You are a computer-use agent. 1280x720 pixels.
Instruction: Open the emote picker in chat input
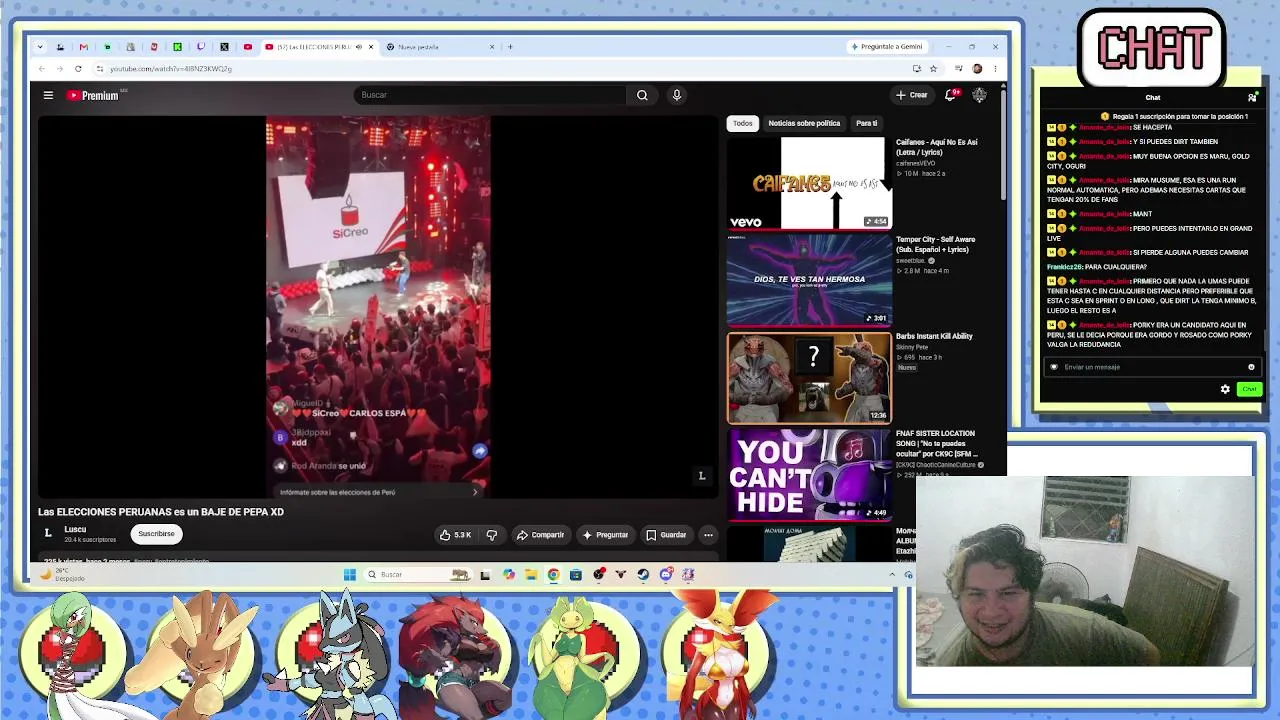pyautogui.click(x=1251, y=367)
